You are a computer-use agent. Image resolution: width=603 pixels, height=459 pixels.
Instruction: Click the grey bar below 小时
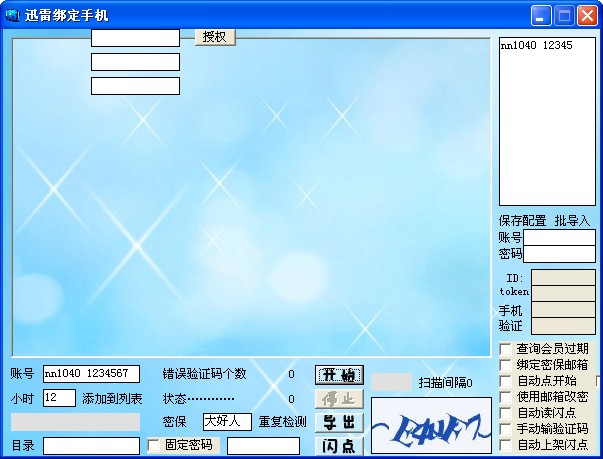click(75, 422)
